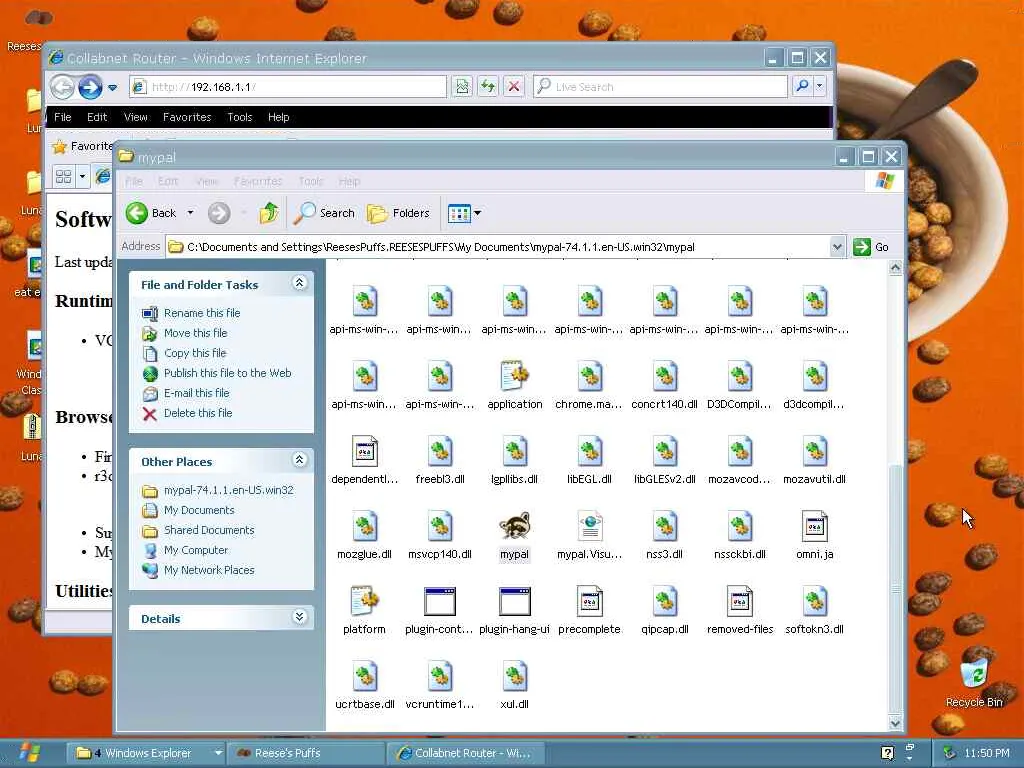Select the concrt140.dll file icon
The height and width of the screenshot is (768, 1024).
(x=665, y=377)
